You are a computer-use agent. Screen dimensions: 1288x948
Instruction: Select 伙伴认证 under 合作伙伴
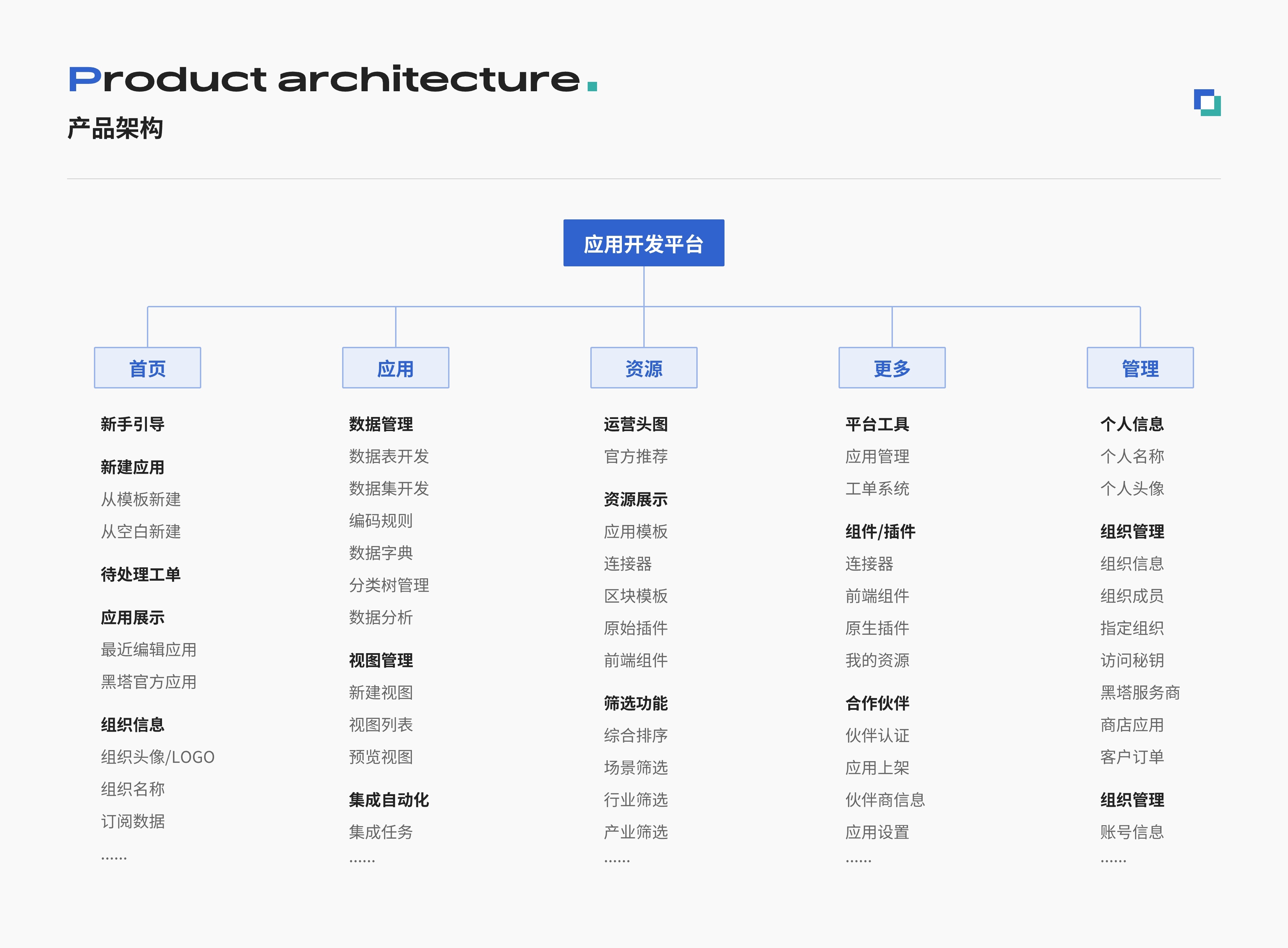coord(877,735)
